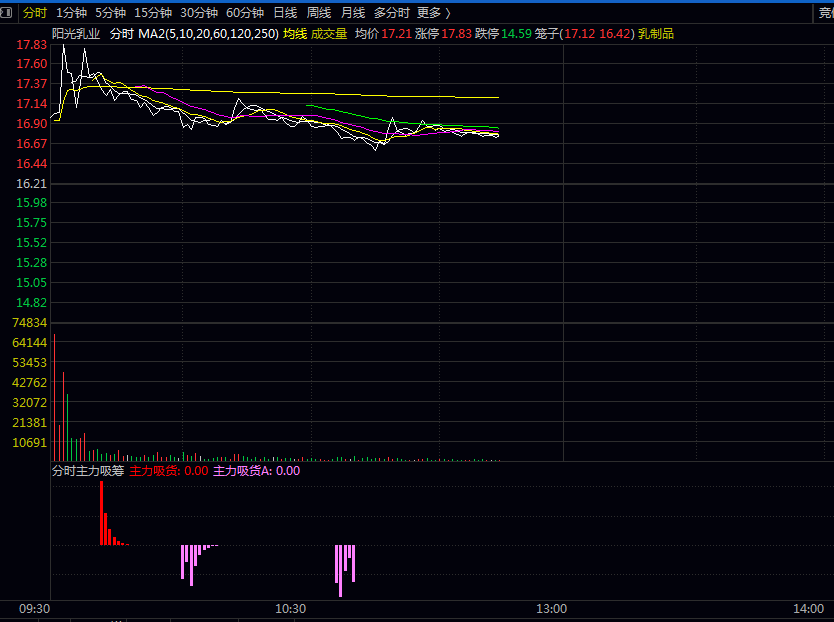This screenshot has width=834, height=622.
Task: Open the 乳制品 sector link
Action: coord(656,34)
